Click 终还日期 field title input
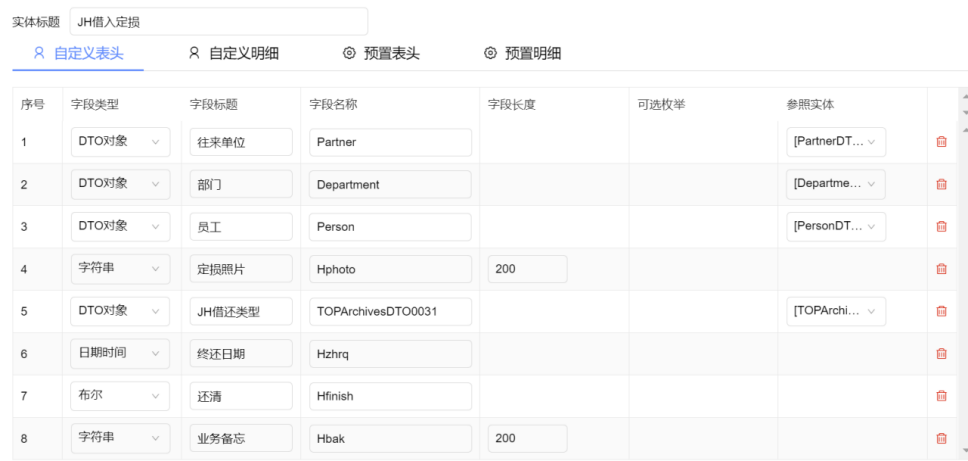Screen dimensions: 968x461 [x=241, y=354]
